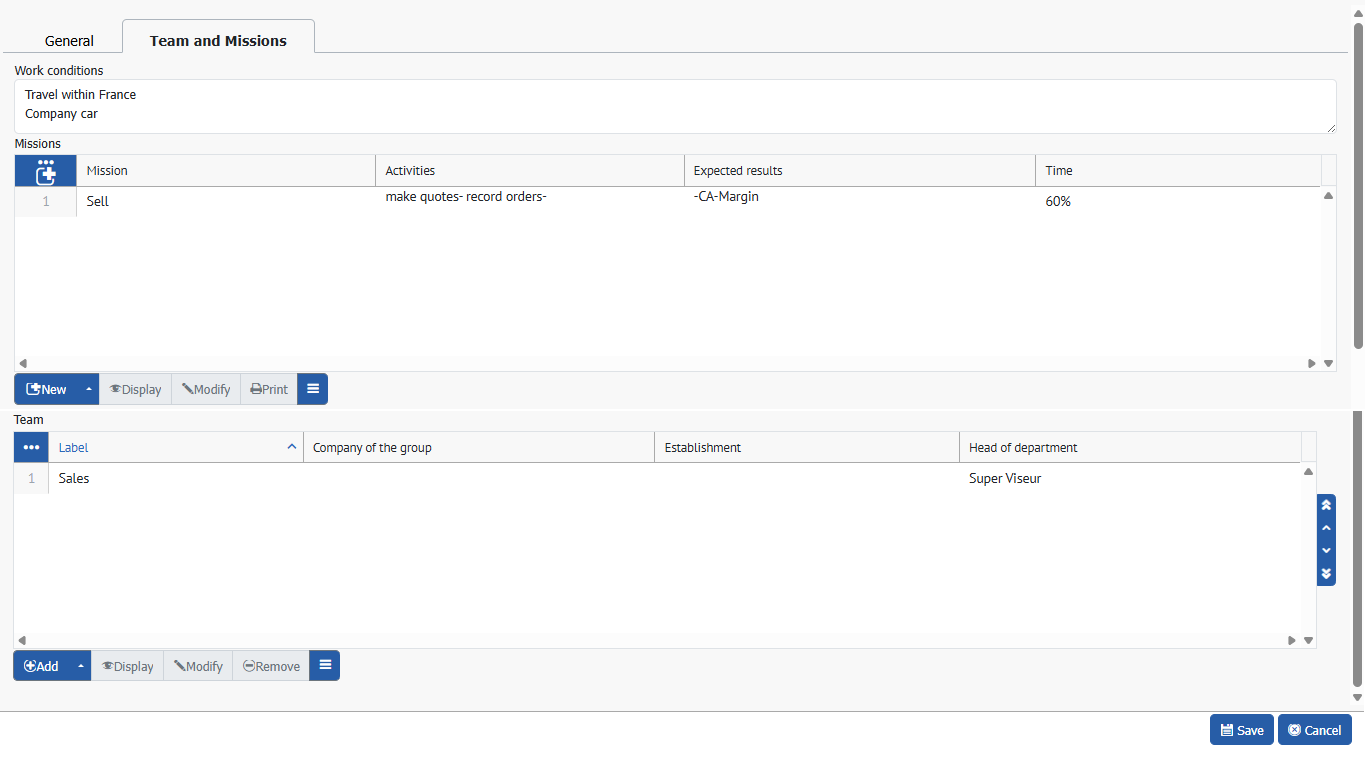The height and width of the screenshot is (758, 1365).
Task: Move the Team row to the top
Action: [x=1326, y=505]
